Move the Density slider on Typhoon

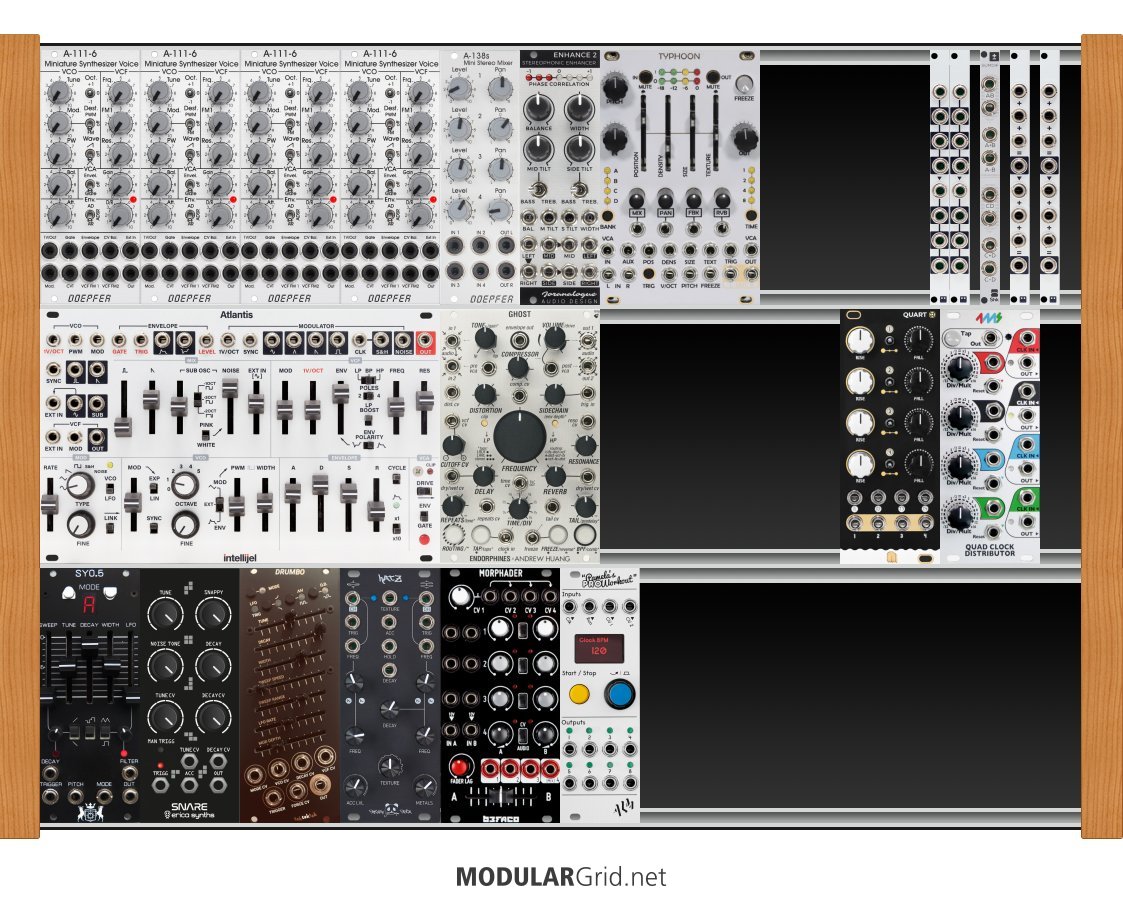click(x=668, y=132)
